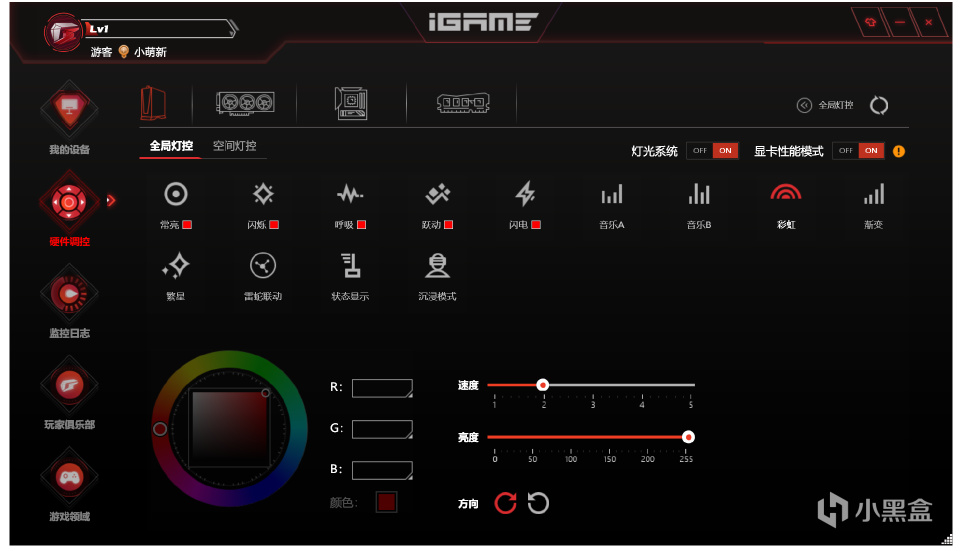960x551 pixels.
Task: Click the hue ring selector handle
Action: click(x=160, y=429)
